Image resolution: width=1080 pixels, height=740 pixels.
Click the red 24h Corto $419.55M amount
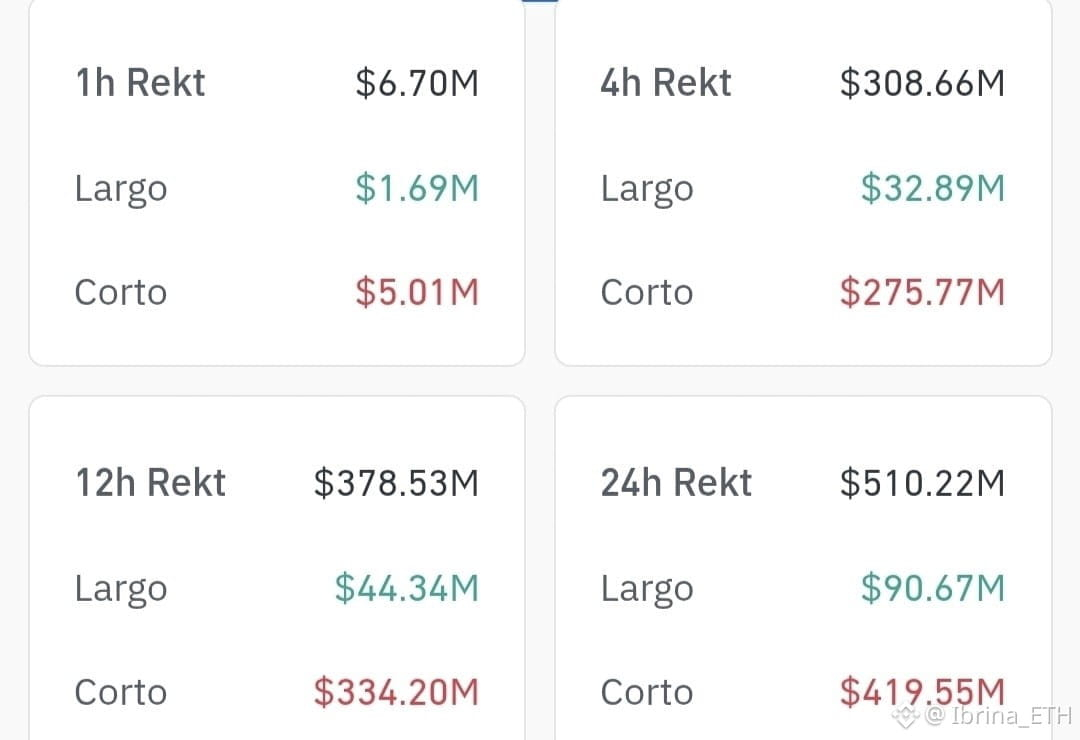pyautogui.click(x=922, y=692)
